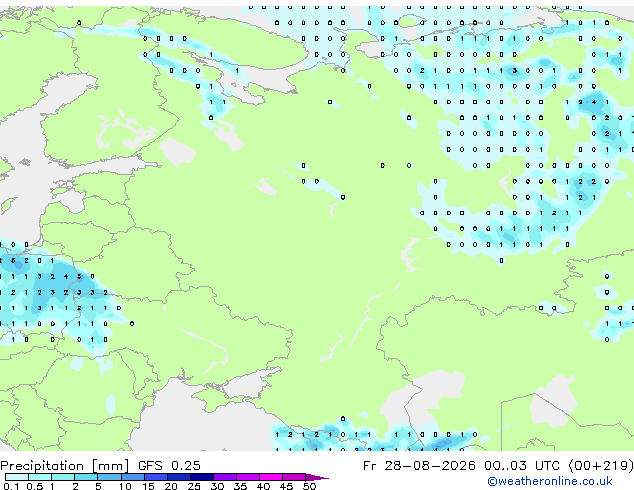Click the 0.1 to 0.5 mm legend swatch
634x490 pixels.
17,477
